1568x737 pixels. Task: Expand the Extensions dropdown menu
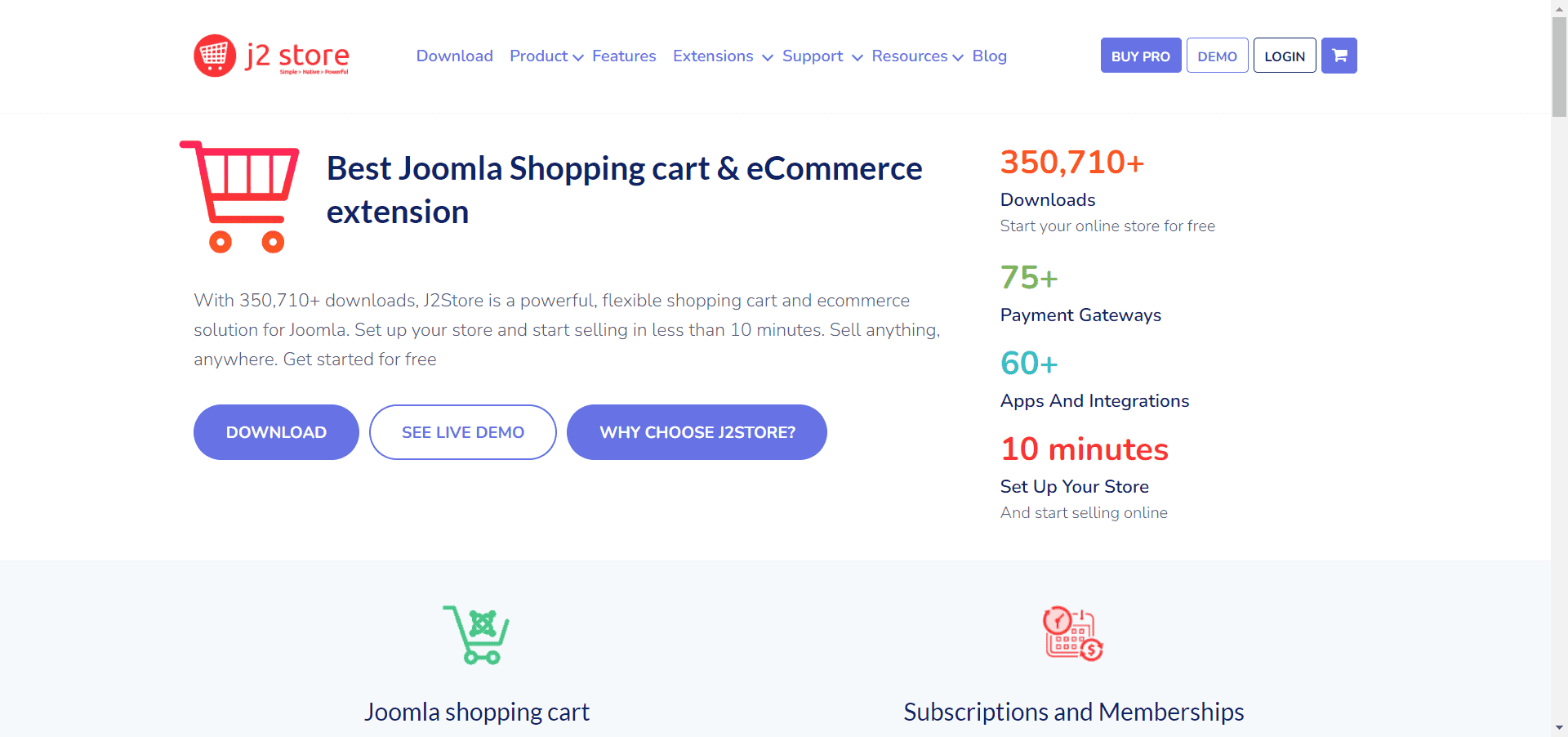coord(723,56)
